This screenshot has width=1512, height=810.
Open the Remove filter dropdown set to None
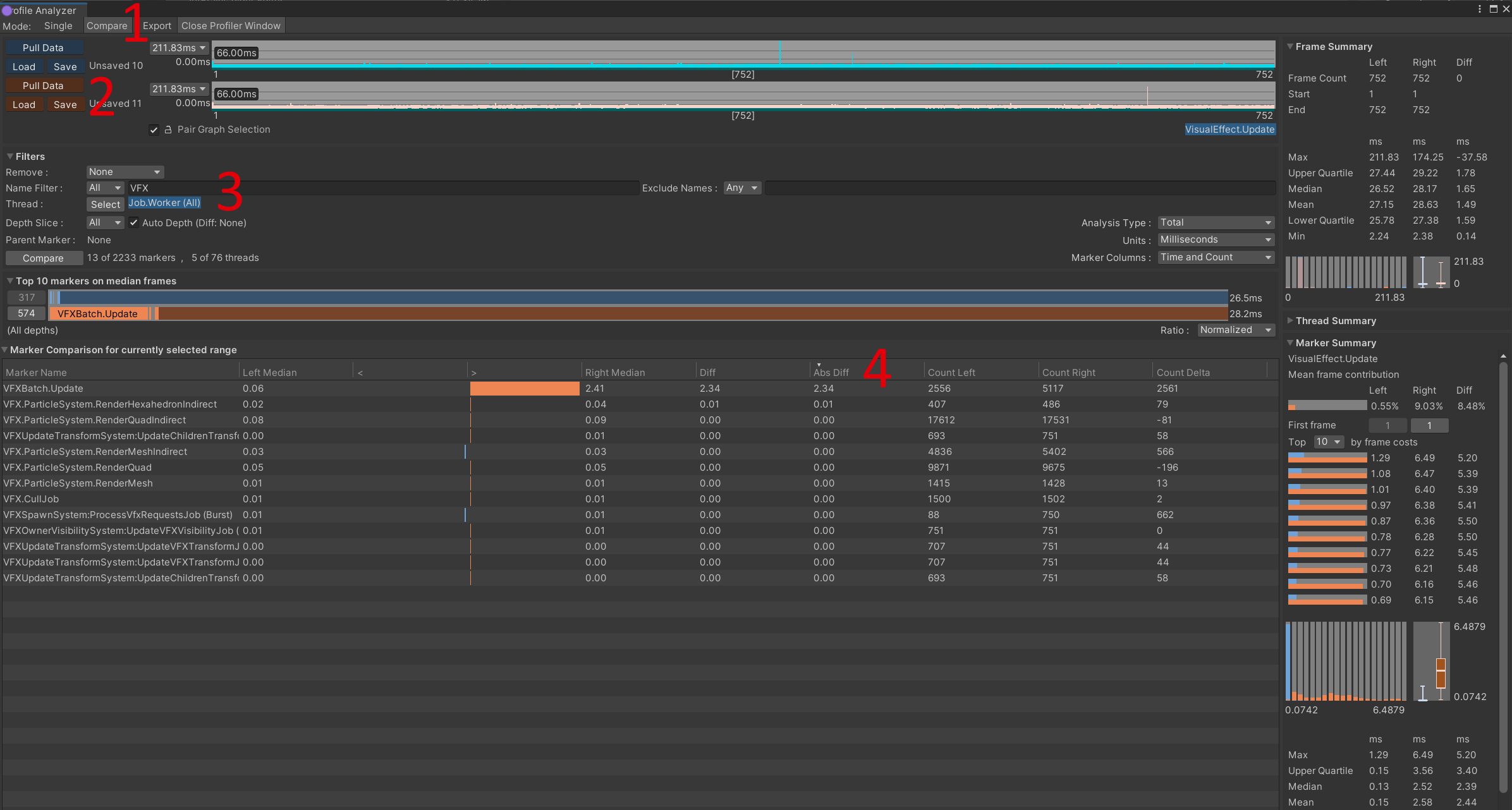[x=125, y=172]
